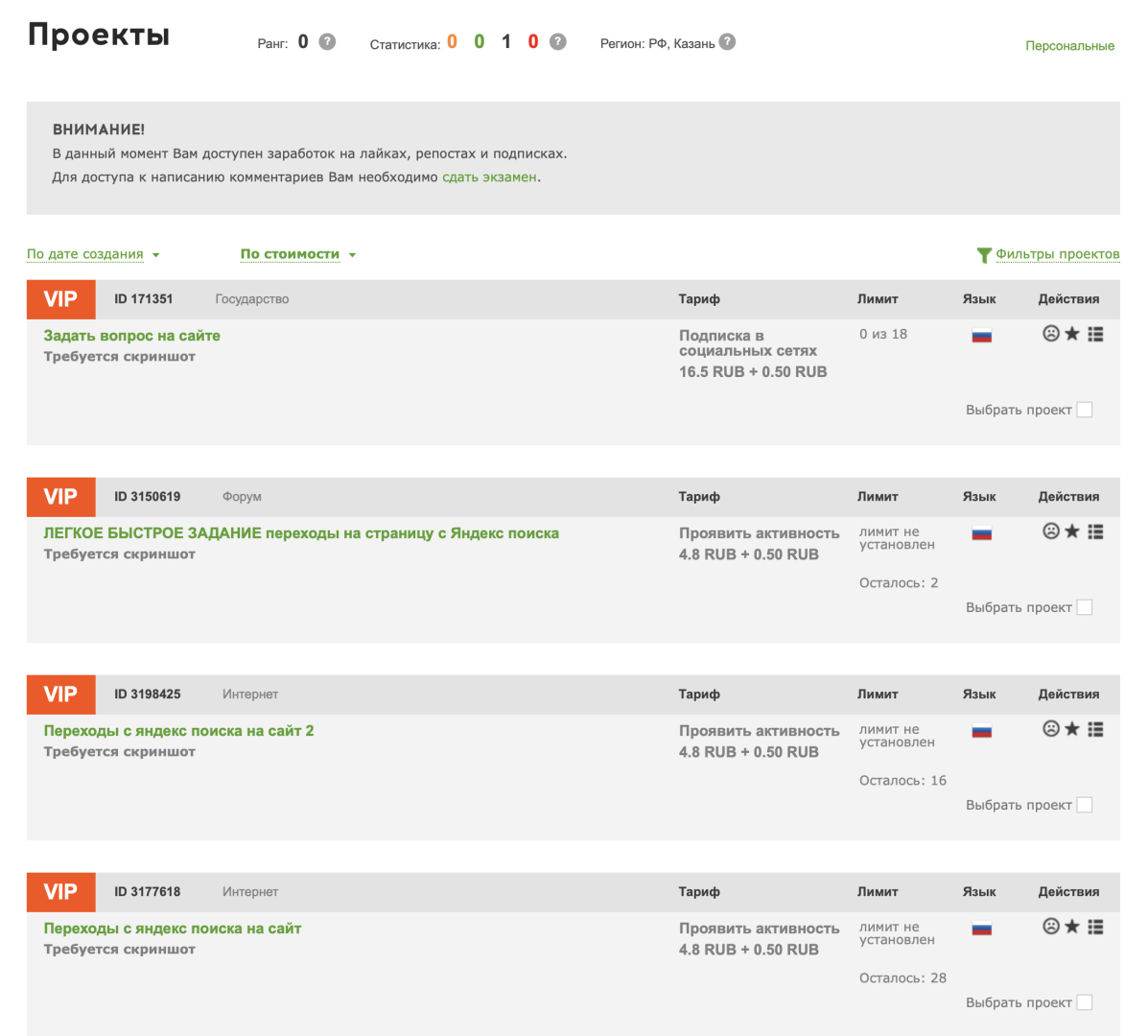Click the list icon for project ID 171351

tap(1095, 334)
